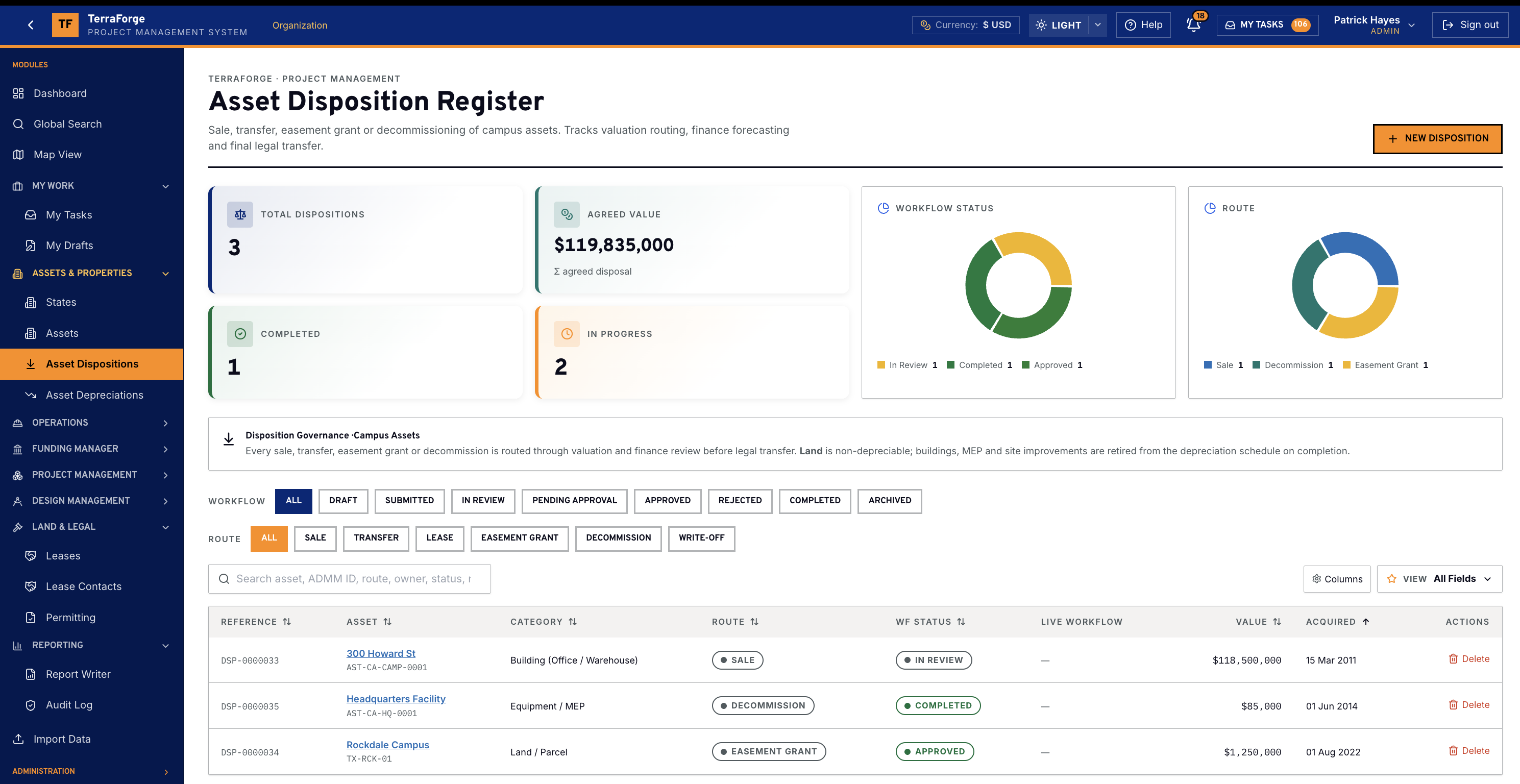1520x784 pixels.
Task: Open MY TASKS header button
Action: point(1267,25)
